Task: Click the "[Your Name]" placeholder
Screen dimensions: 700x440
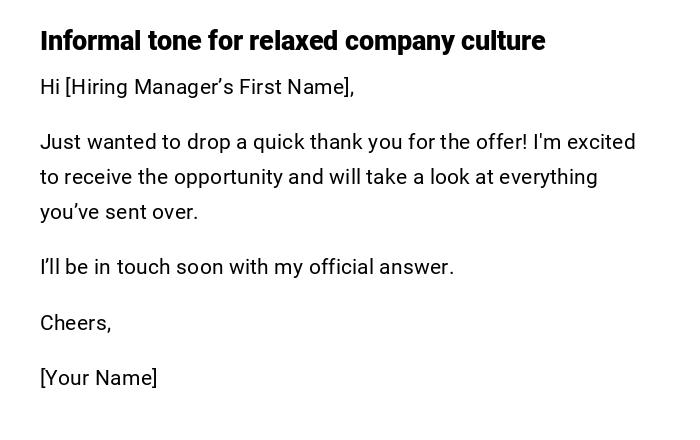Action: [98, 378]
